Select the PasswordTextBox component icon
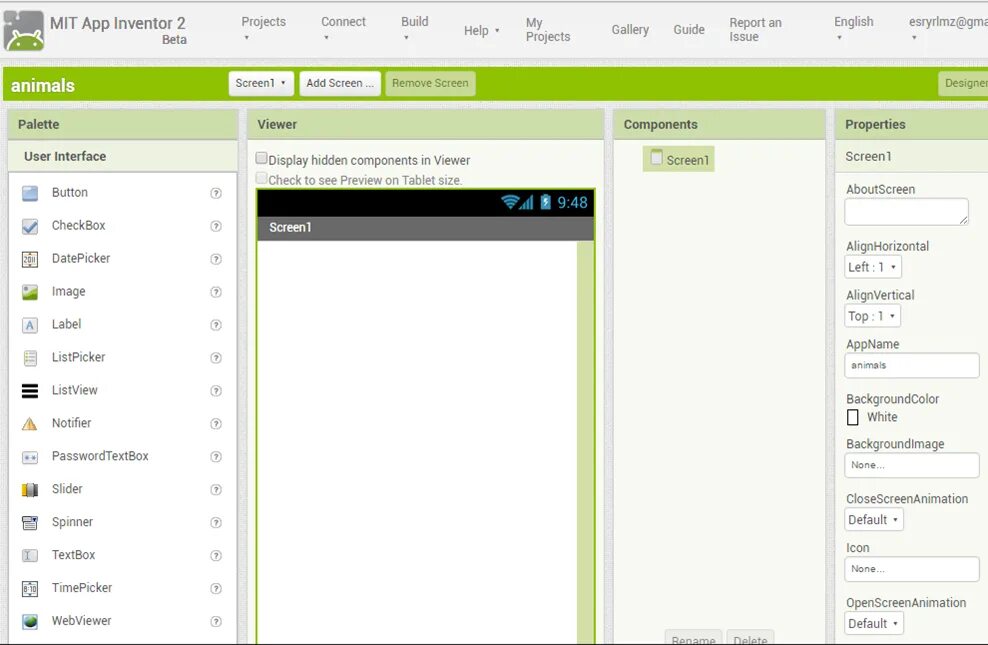988x645 pixels. point(30,457)
